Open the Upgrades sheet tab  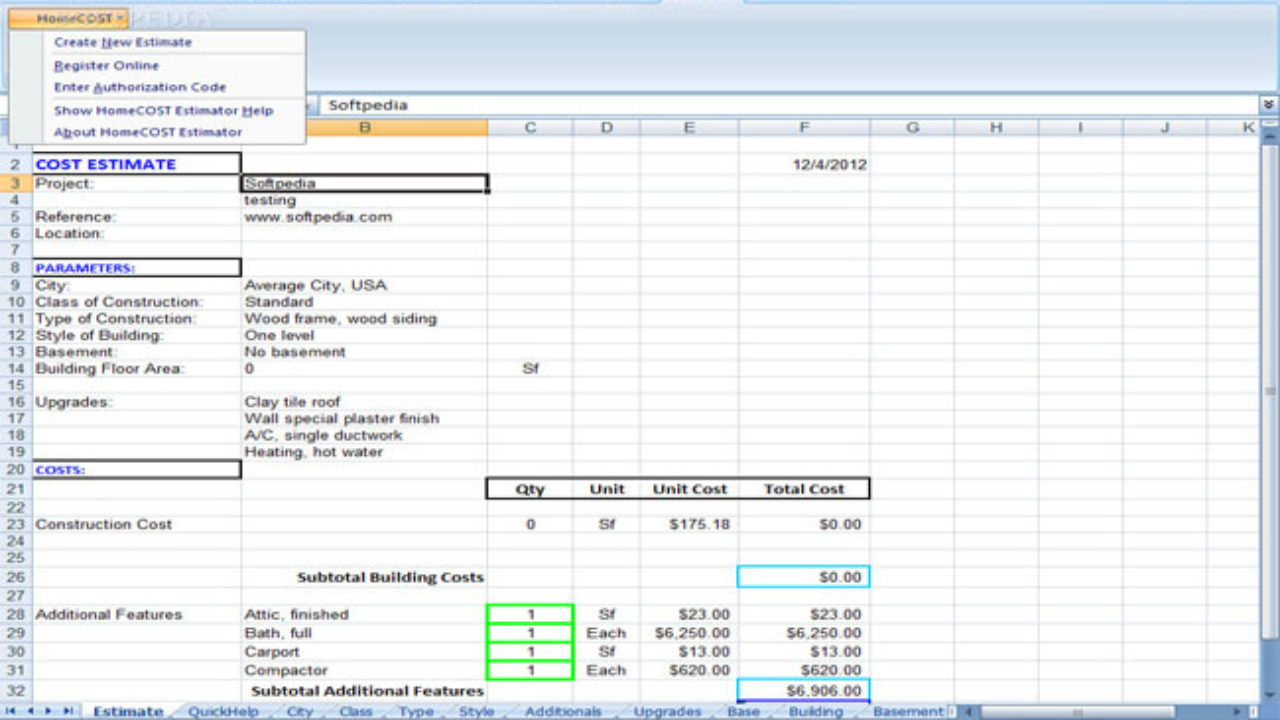tap(667, 712)
